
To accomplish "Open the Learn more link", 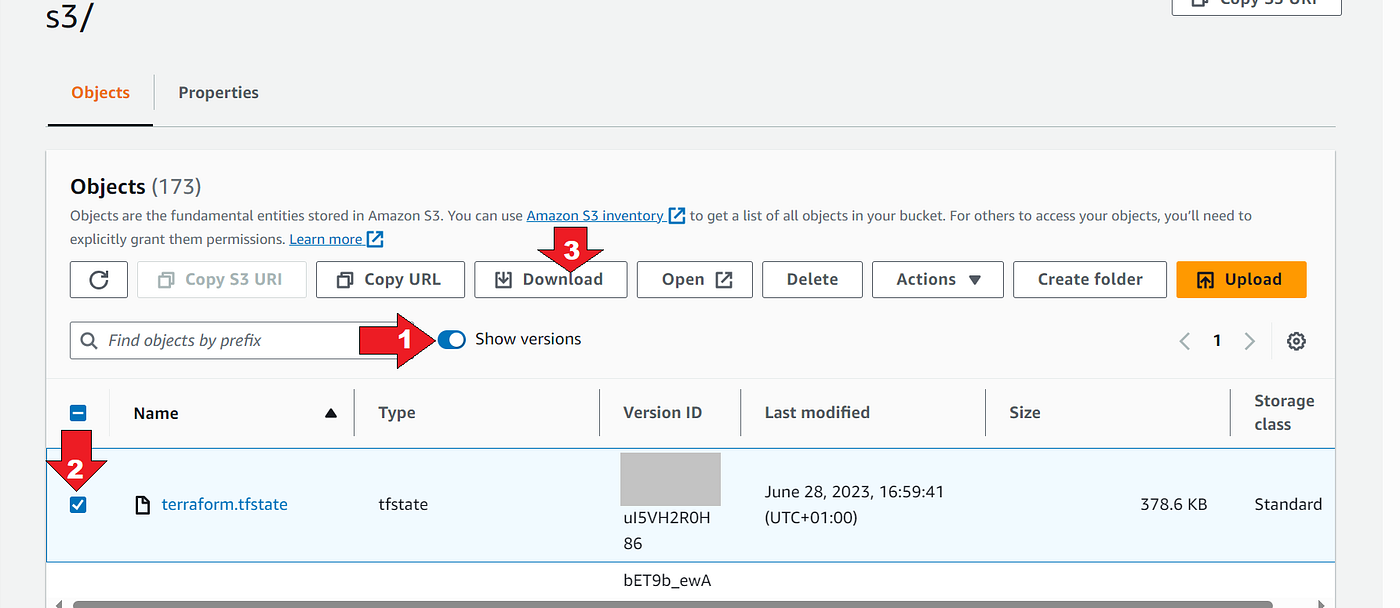I will pos(337,239).
